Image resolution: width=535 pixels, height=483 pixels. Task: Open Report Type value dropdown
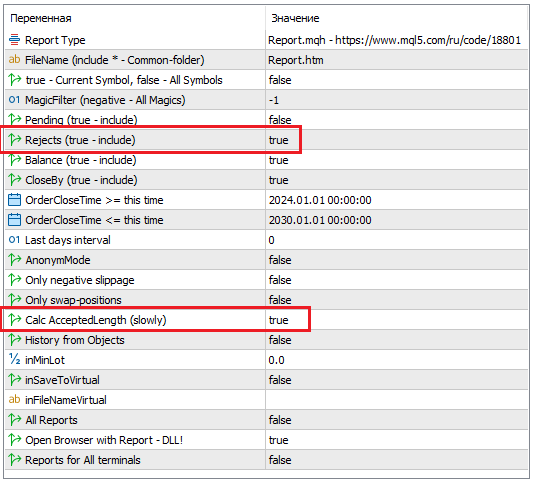coord(396,40)
